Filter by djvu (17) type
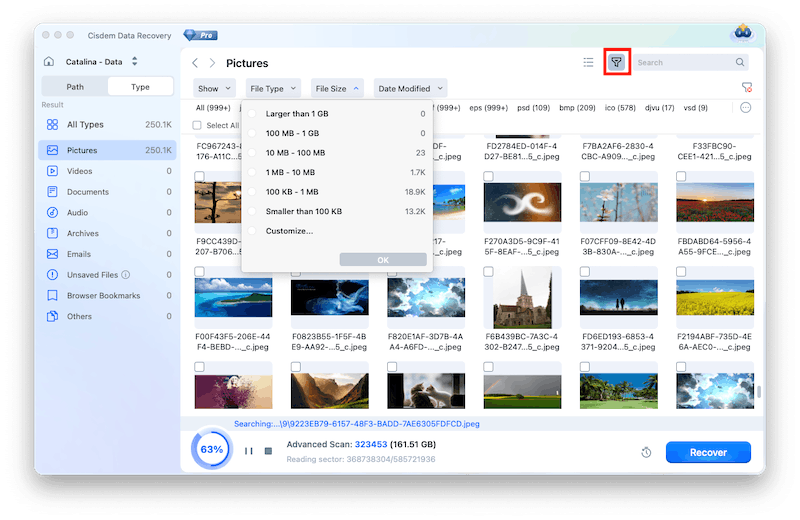800x520 pixels. pos(659,108)
